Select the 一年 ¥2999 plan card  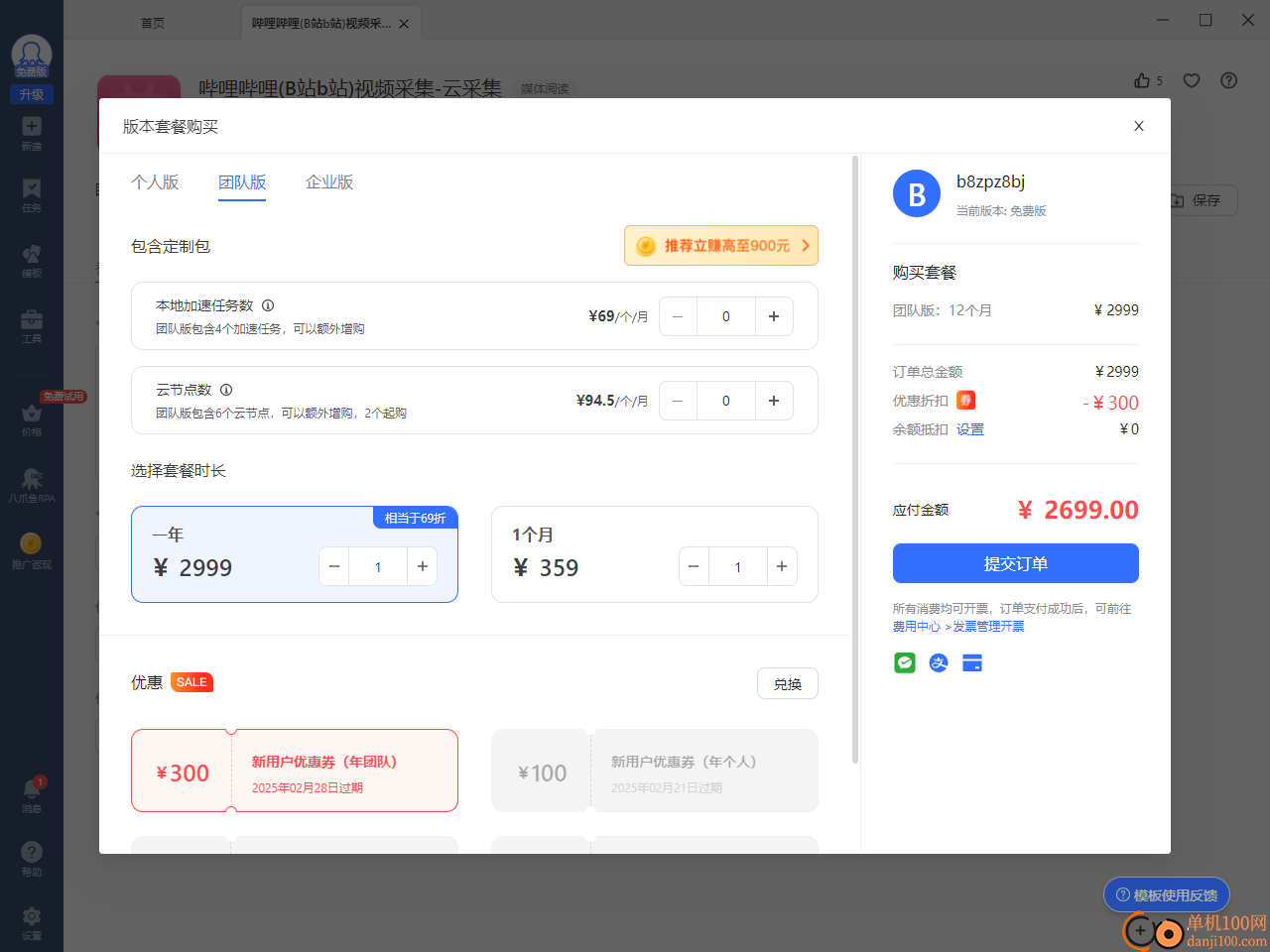pos(295,554)
